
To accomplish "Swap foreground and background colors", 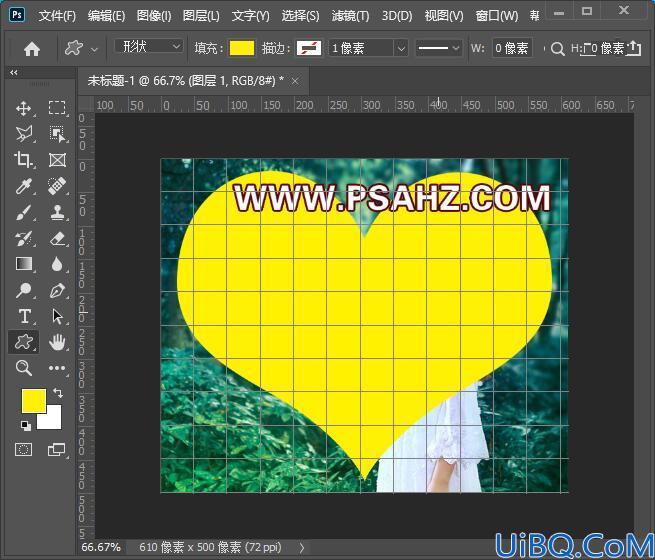I will [58, 393].
